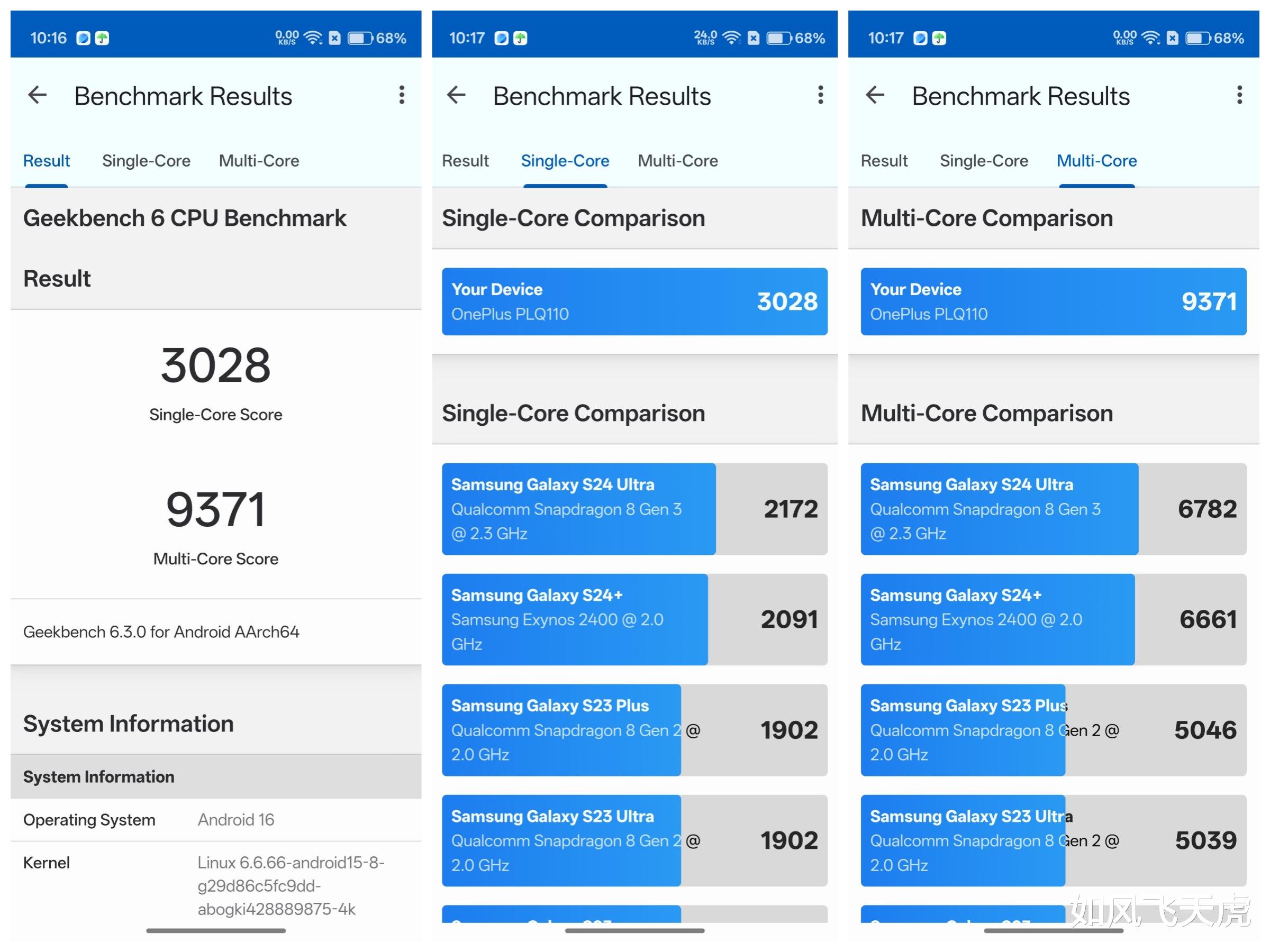Tap Galaxy S23 Ultra entry scoring 5039
Viewport: 1270px width, 952px height.
[x=1053, y=841]
